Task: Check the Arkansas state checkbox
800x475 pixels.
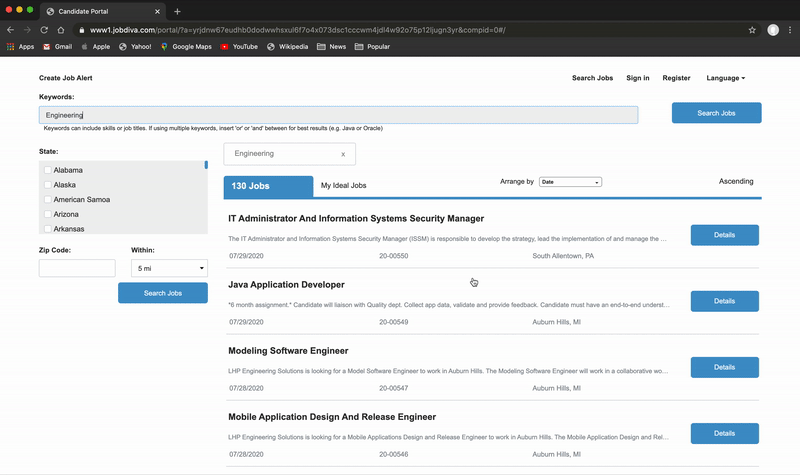Action: [47, 229]
